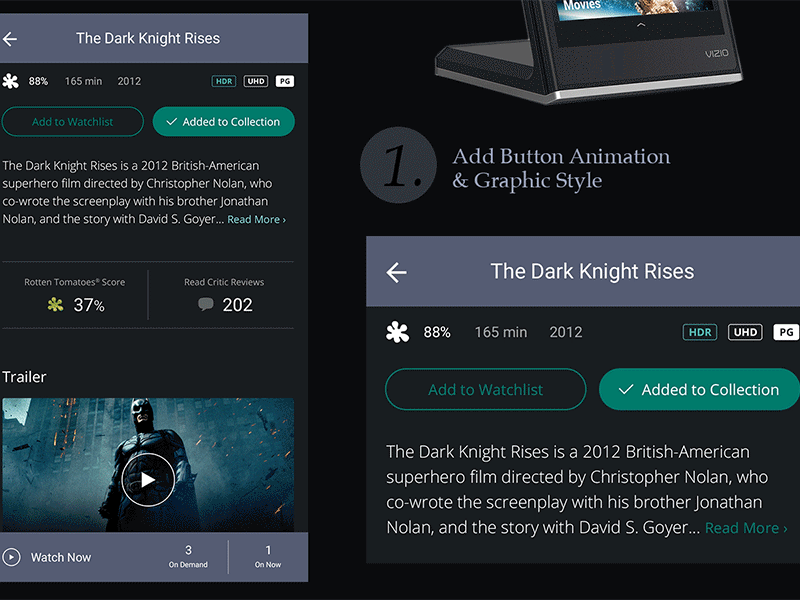This screenshot has width=800, height=600.
Task: Click Movies label on the tablet screen
Action: [x=582, y=5]
